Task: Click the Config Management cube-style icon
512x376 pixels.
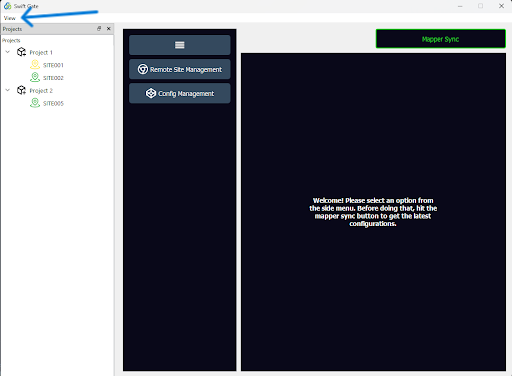Action: [x=151, y=93]
